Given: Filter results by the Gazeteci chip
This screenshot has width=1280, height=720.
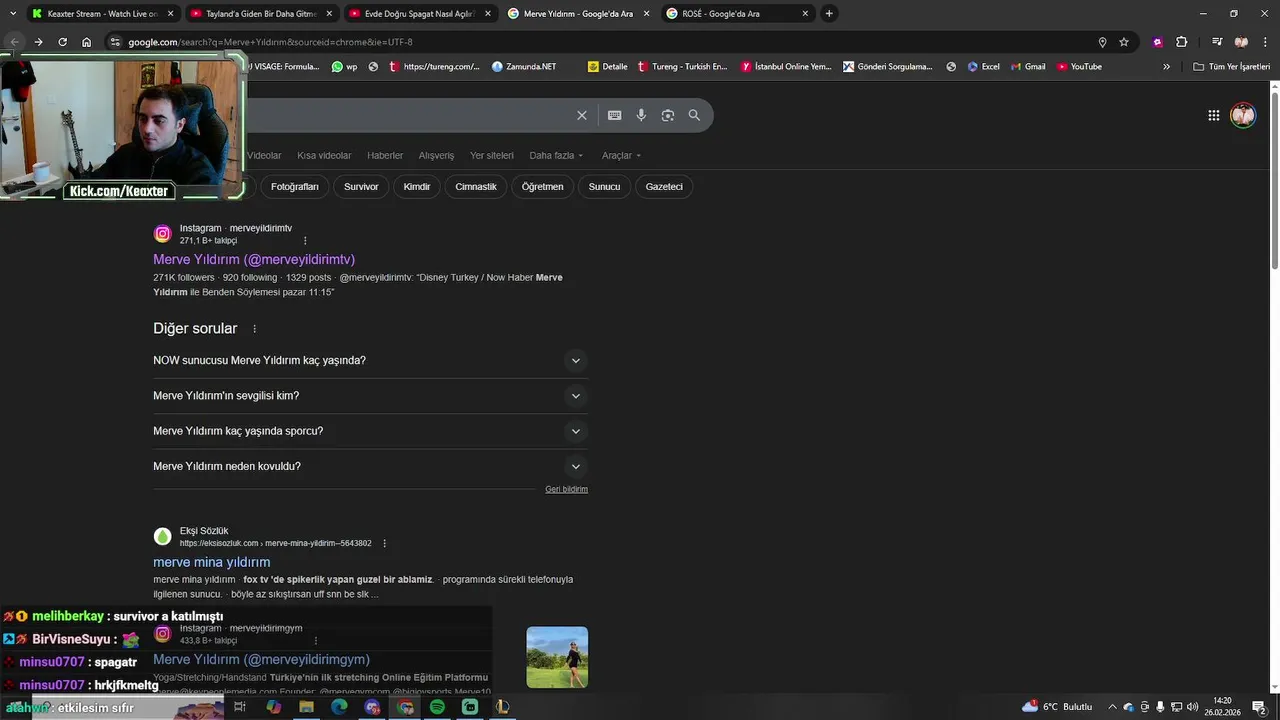Looking at the screenshot, I should [664, 187].
